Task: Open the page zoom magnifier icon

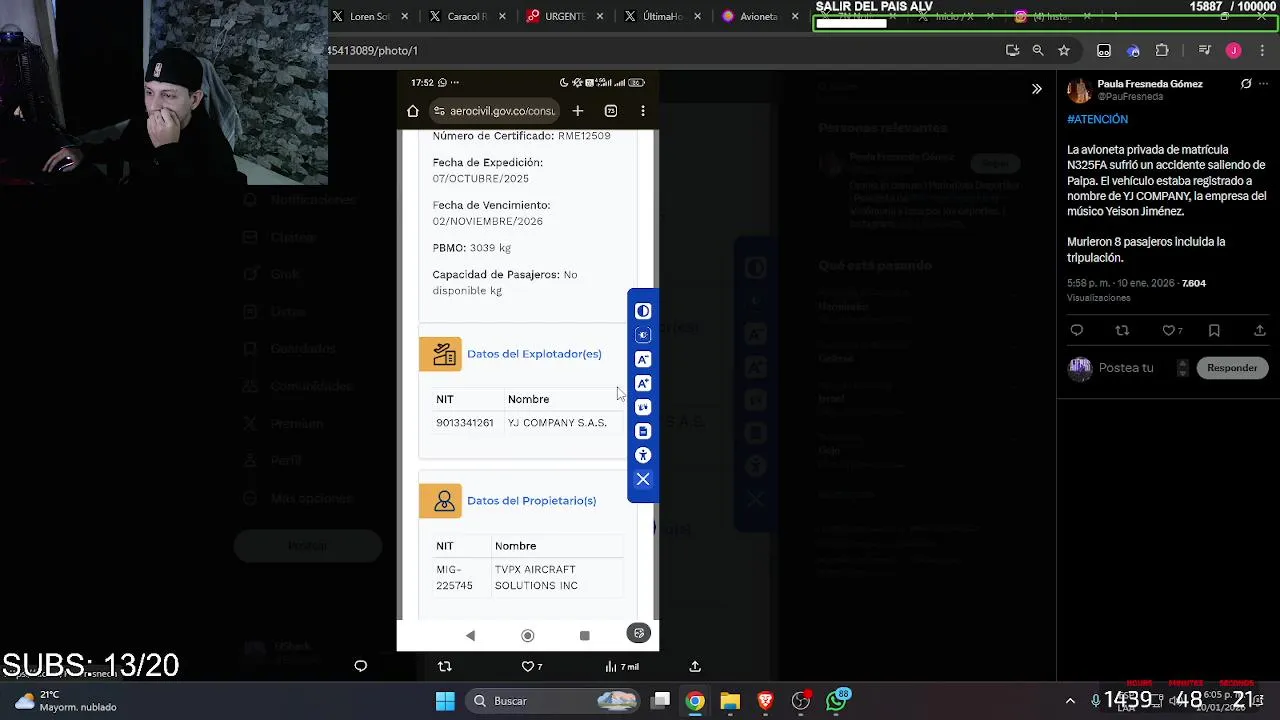Action: (1038, 50)
